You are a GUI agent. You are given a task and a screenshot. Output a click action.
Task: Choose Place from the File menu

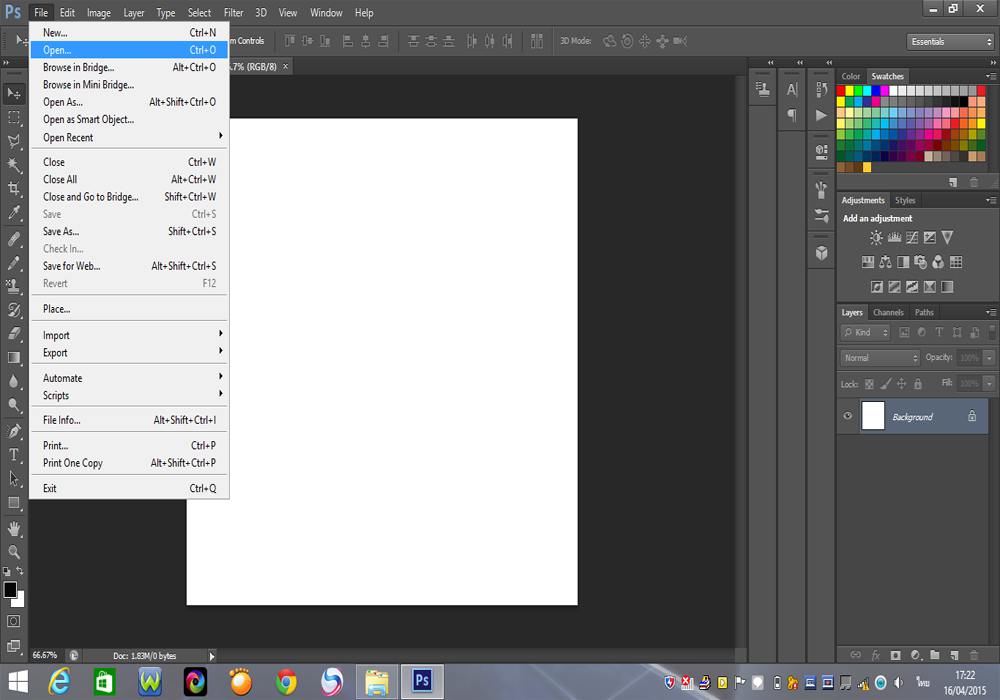tap(56, 309)
